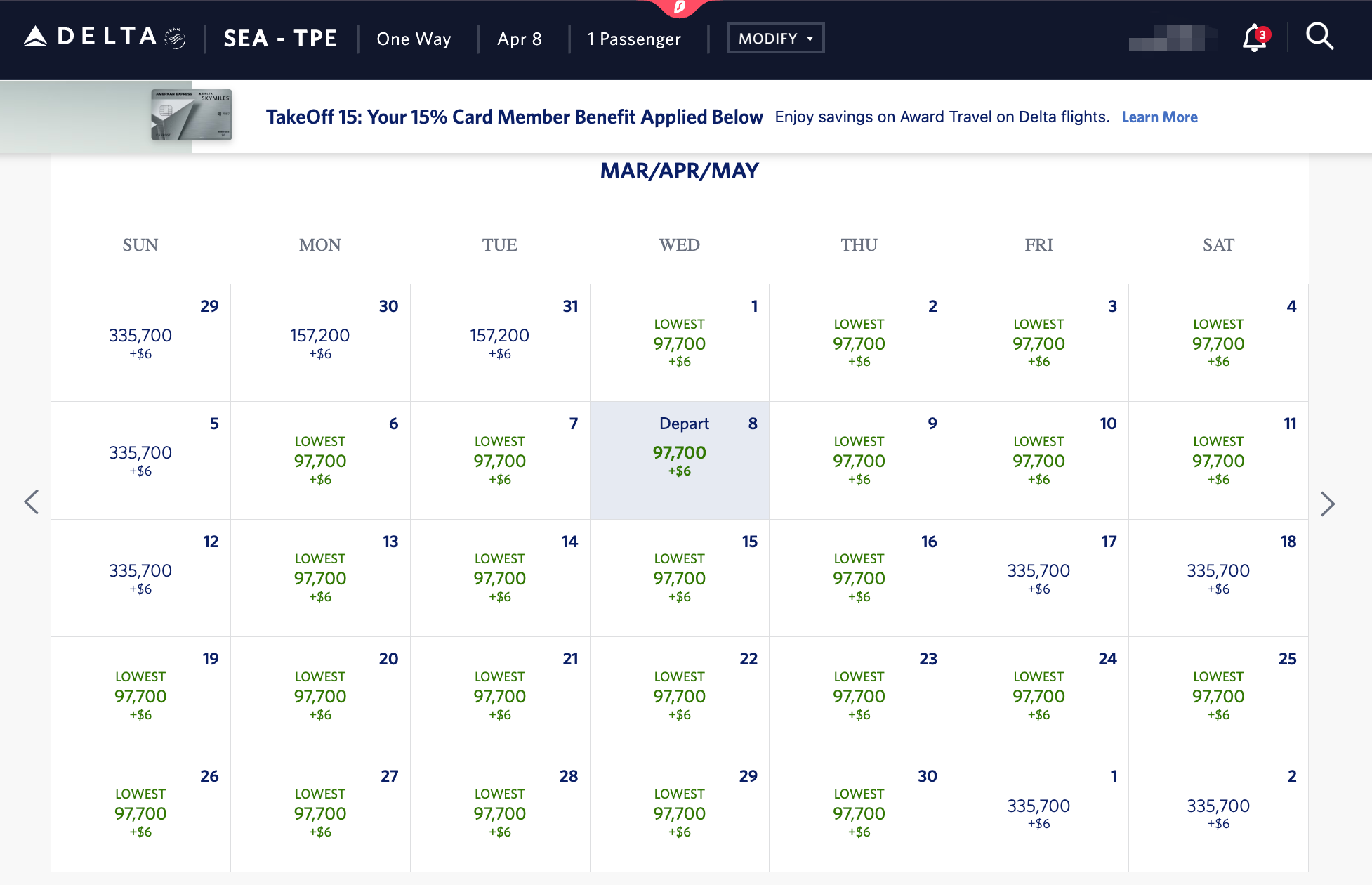The width and height of the screenshot is (1372, 885).
Task: Click the red tab at top center
Action: click(679, 7)
